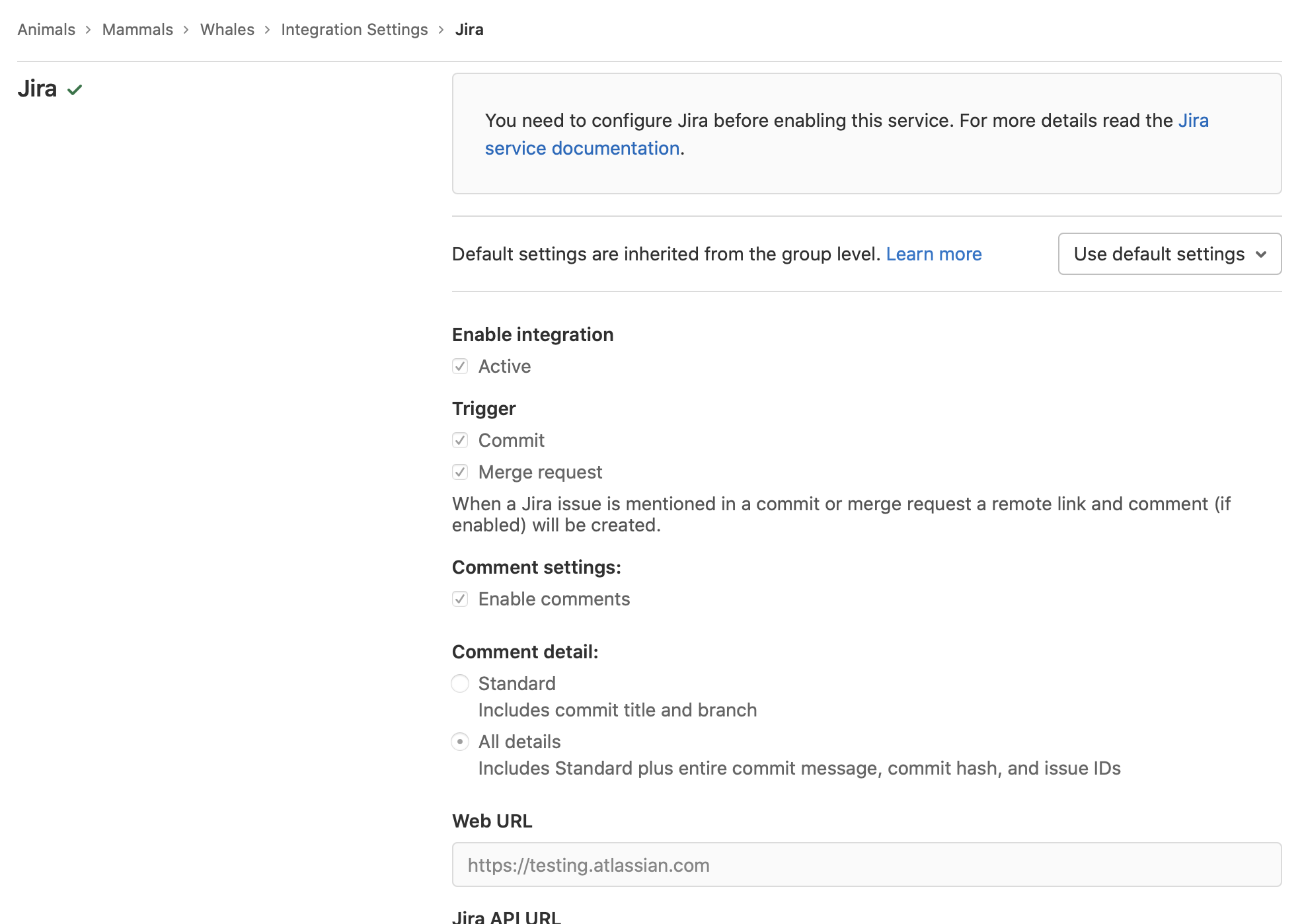The width and height of the screenshot is (1302, 924).
Task: Click the Enable integration heading
Action: pyautogui.click(x=532, y=334)
